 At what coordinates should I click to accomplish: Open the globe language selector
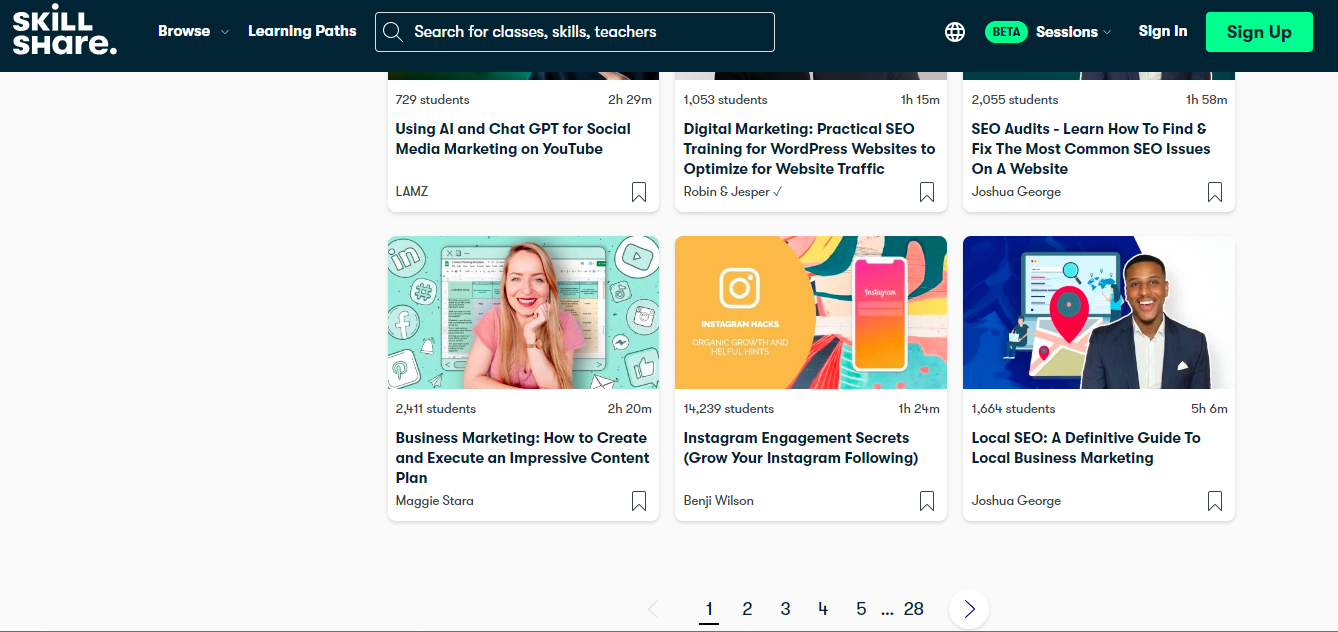pos(955,32)
